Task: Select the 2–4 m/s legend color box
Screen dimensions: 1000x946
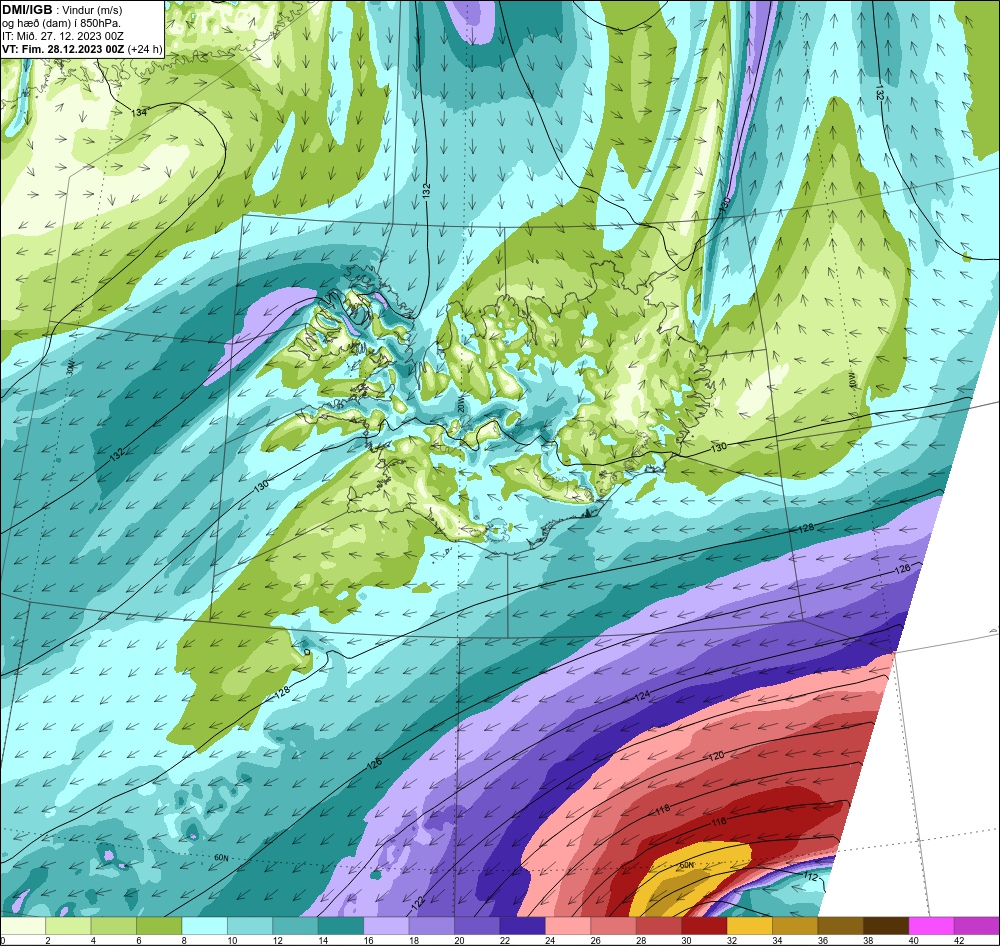Action: click(x=68, y=926)
